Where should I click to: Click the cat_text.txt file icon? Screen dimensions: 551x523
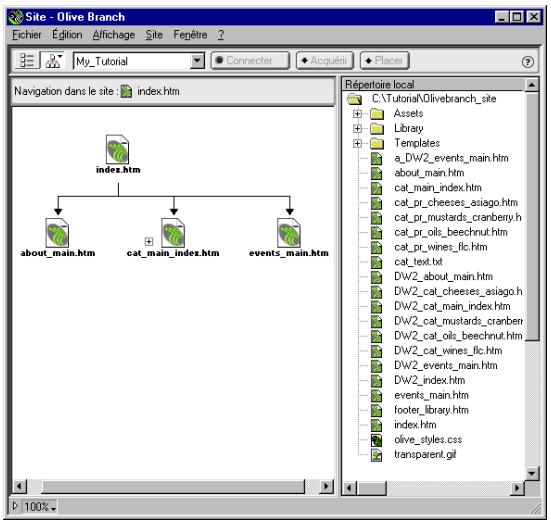[377, 262]
